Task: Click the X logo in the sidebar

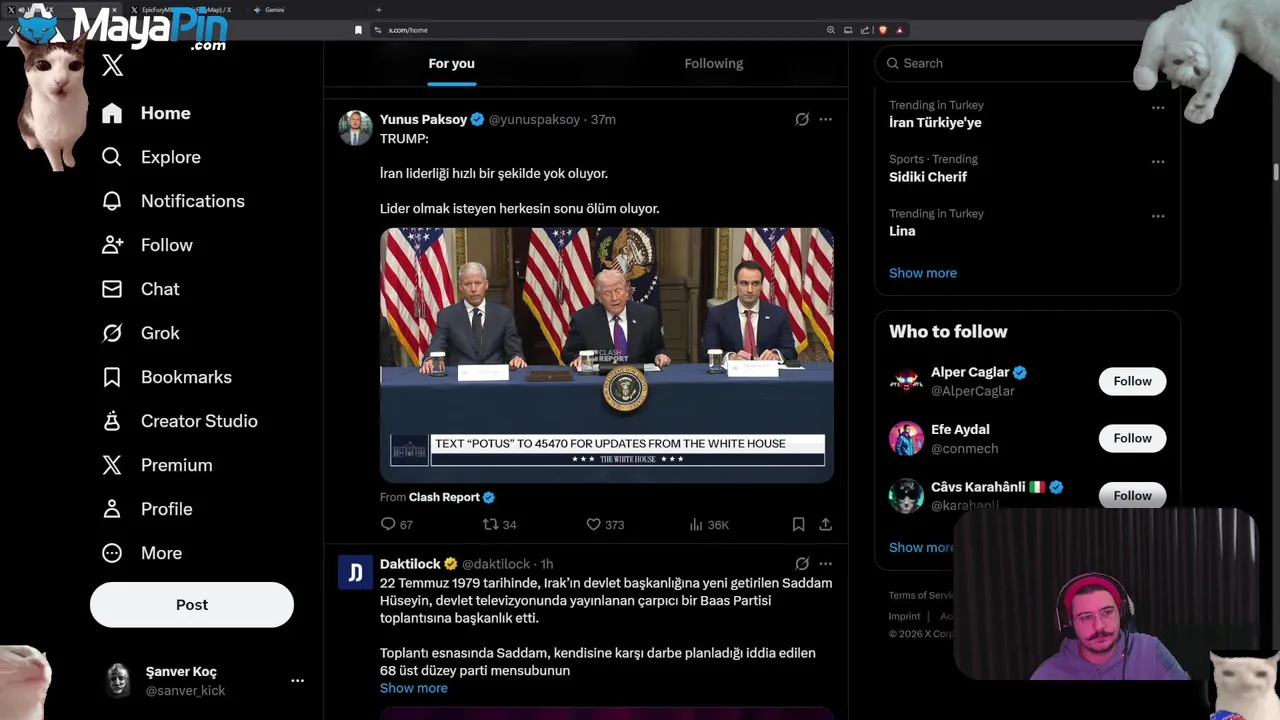Action: [x=112, y=66]
